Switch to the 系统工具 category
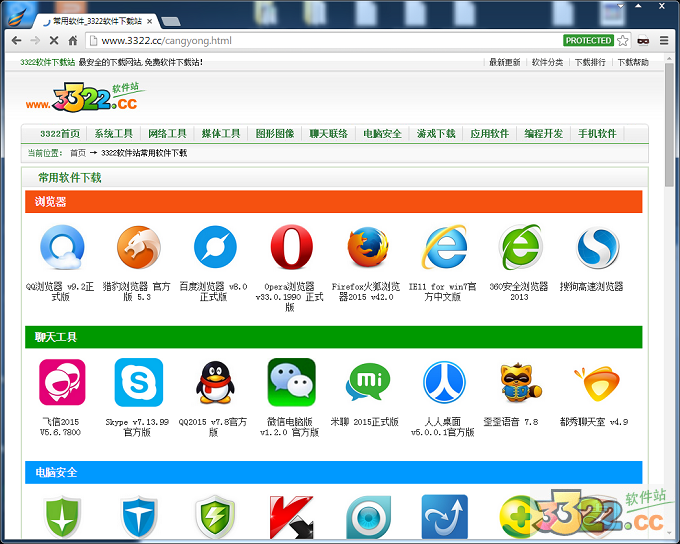The image size is (680, 544). (114, 134)
